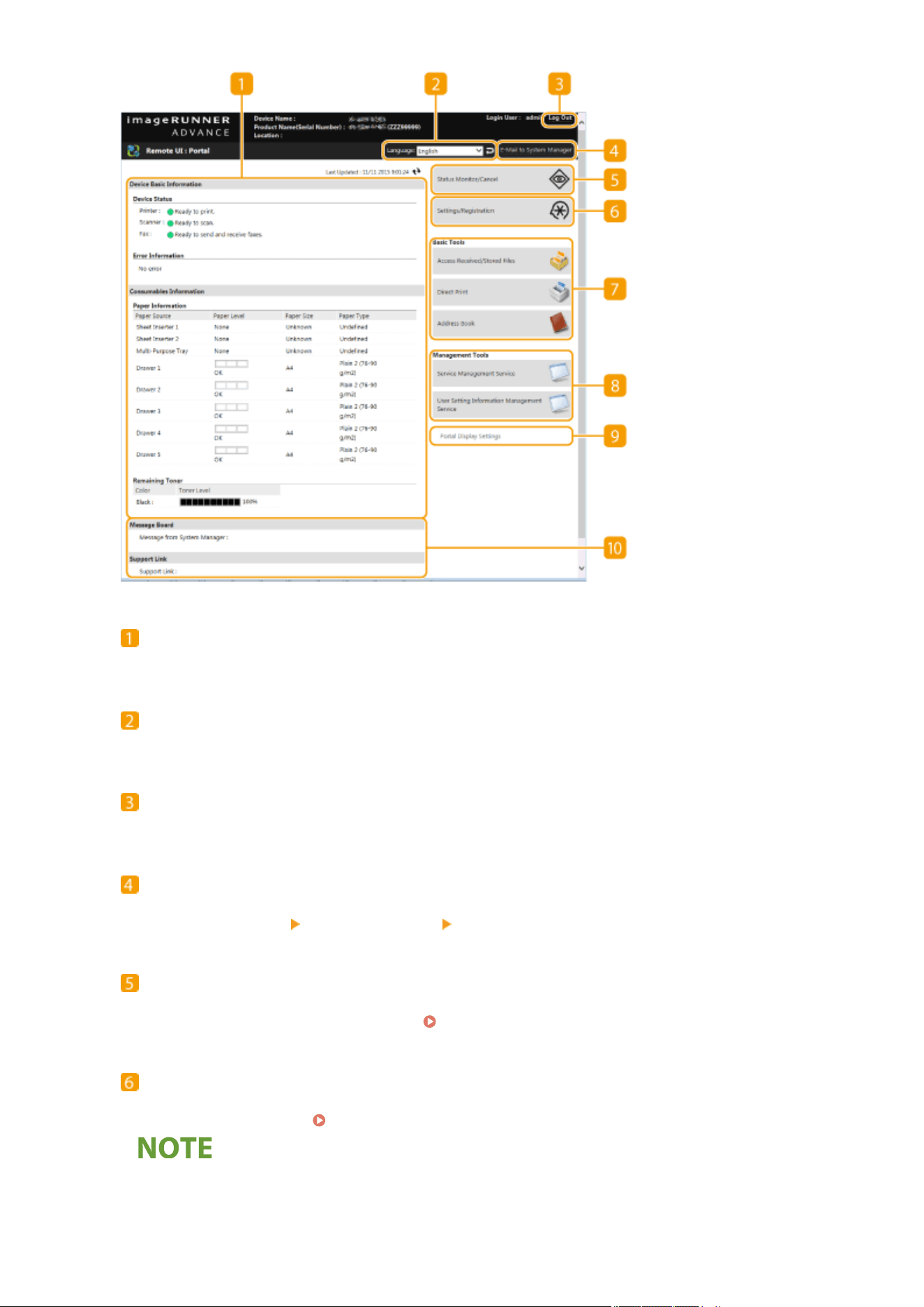The height and width of the screenshot is (1307, 924).
Task: Select the Drawer 4 row label
Action: point(148,433)
